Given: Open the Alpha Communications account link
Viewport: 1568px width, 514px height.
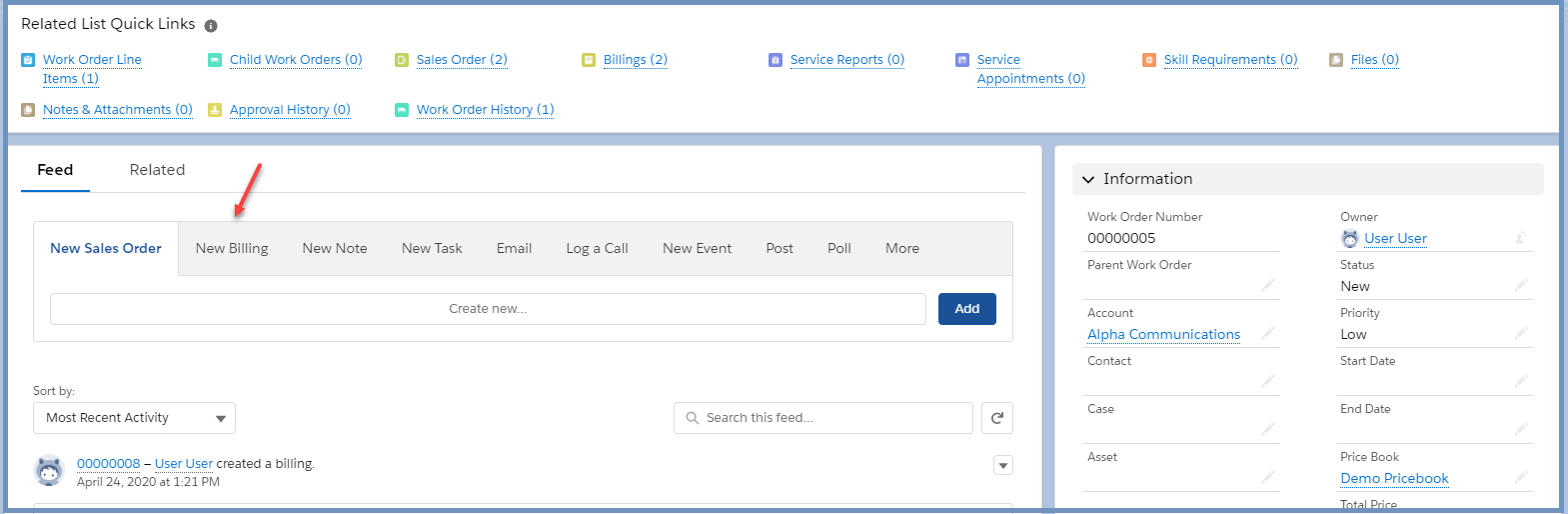Looking at the screenshot, I should (1164, 335).
